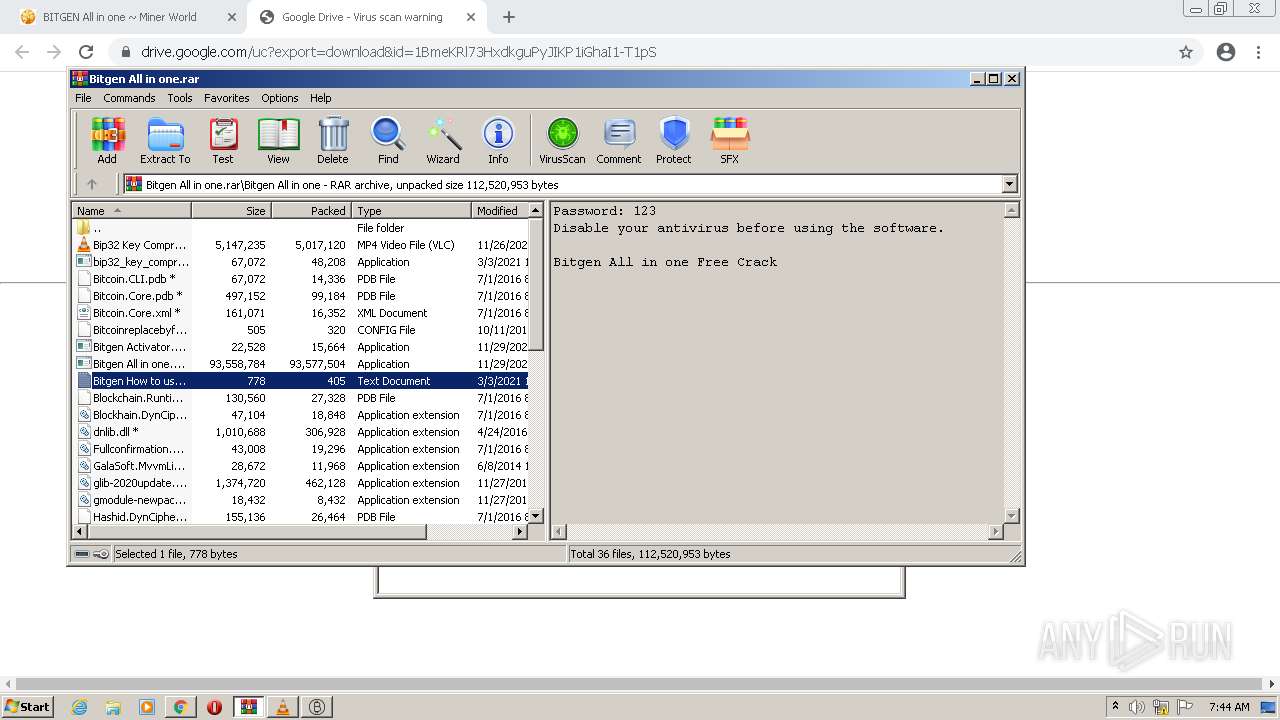1280x720 pixels.
Task: Open VLC media player from taskbar
Action: 283,707
